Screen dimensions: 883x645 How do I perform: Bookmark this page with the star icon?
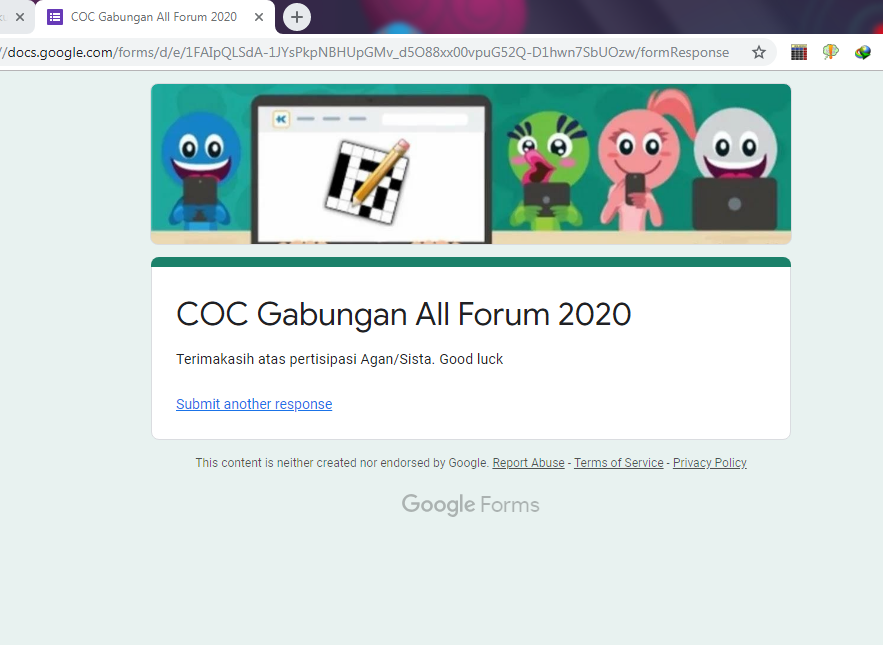point(759,52)
